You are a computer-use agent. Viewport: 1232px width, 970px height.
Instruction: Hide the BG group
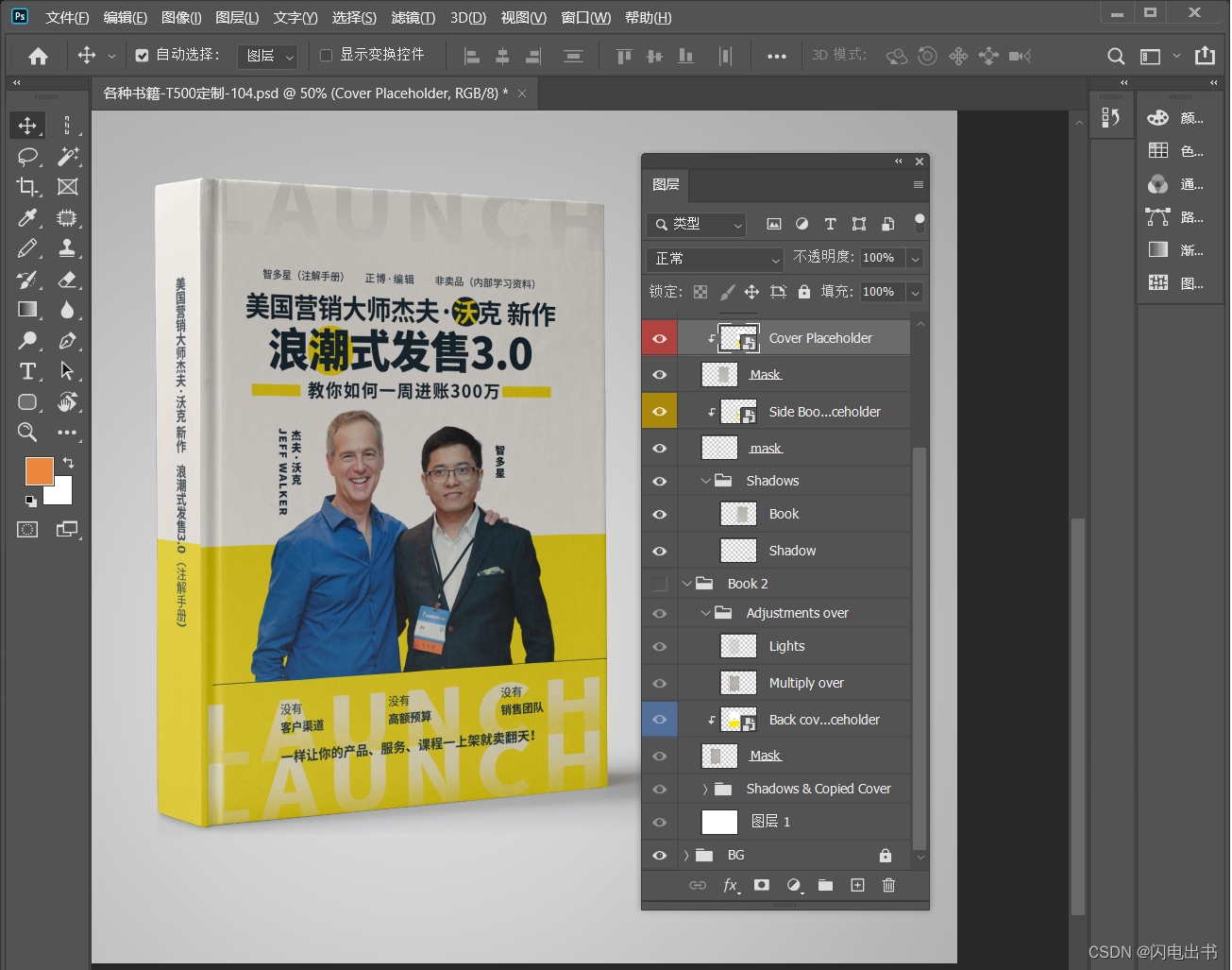coord(660,855)
